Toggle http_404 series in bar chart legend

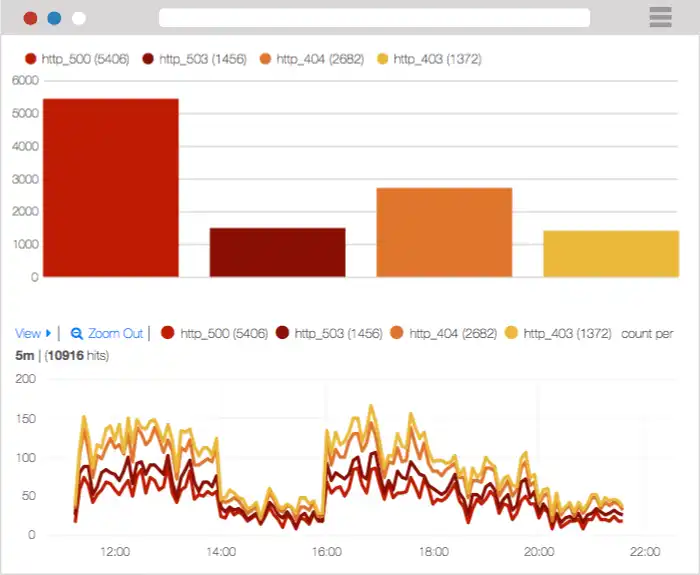(x=312, y=59)
